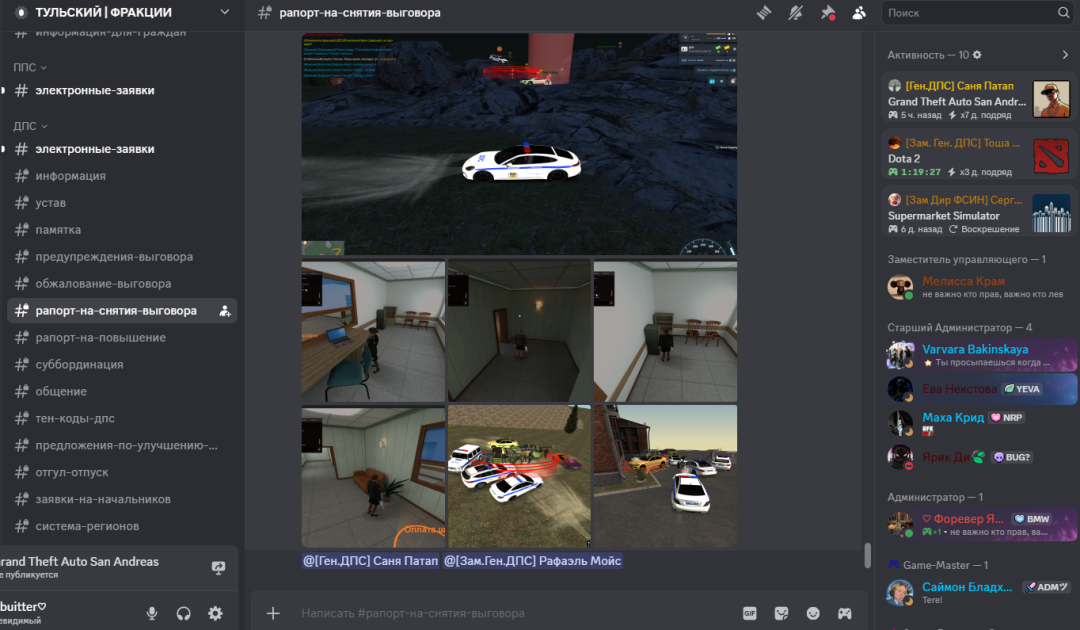Open the устав channel

point(51,203)
